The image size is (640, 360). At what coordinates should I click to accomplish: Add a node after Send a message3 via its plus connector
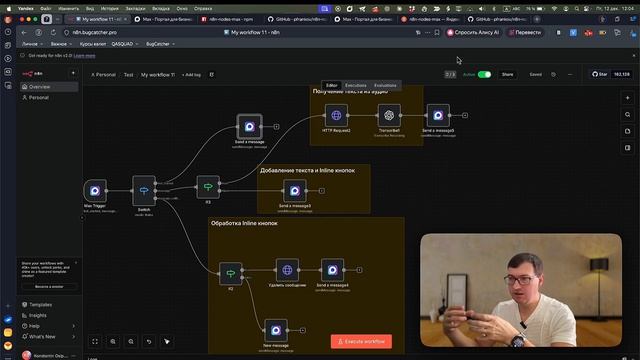tap(322, 191)
